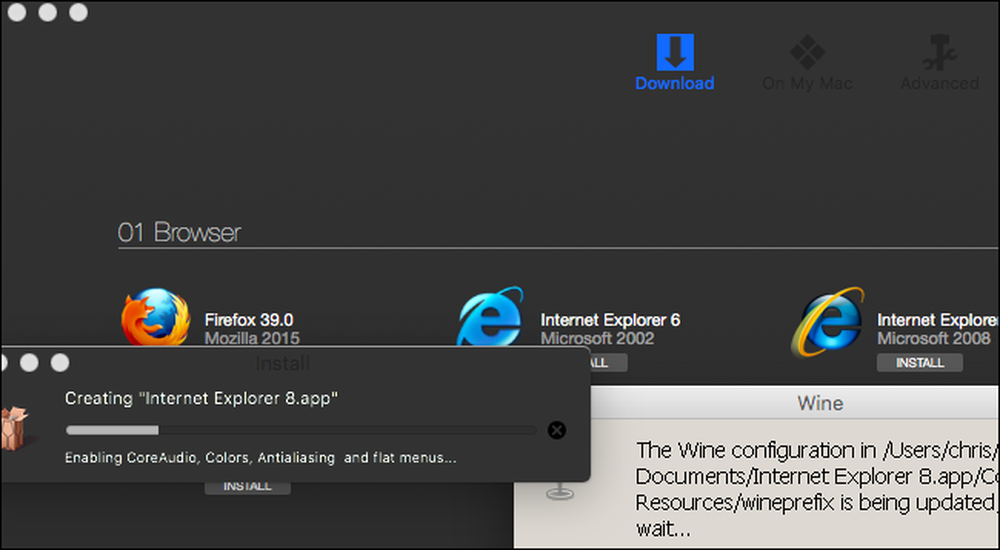
Task: Click the Wine glass icon in dialog
Action: (559, 491)
